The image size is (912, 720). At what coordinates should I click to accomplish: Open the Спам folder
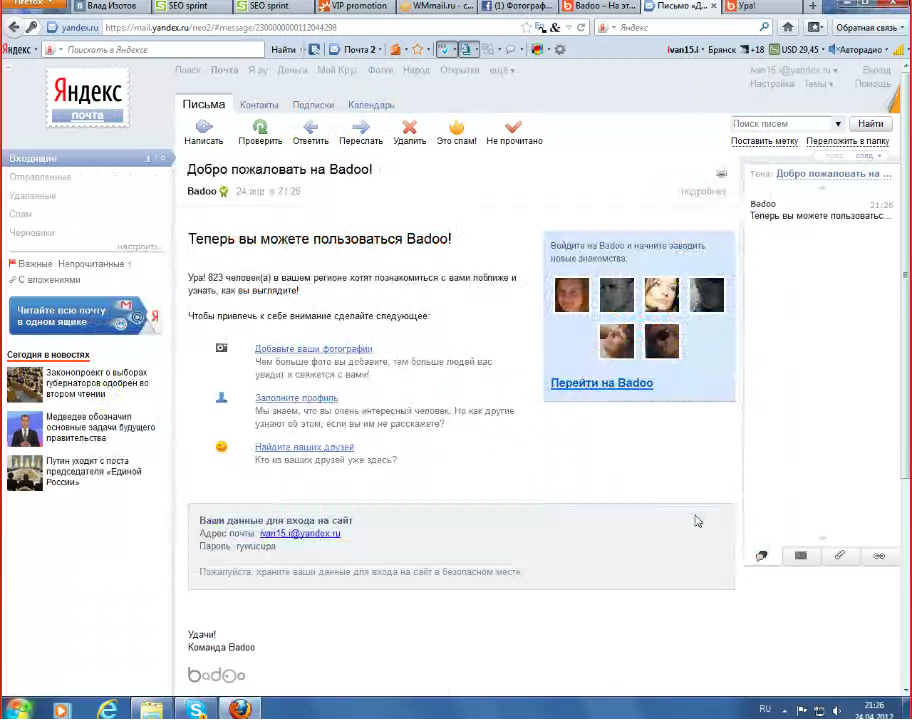[x=20, y=214]
